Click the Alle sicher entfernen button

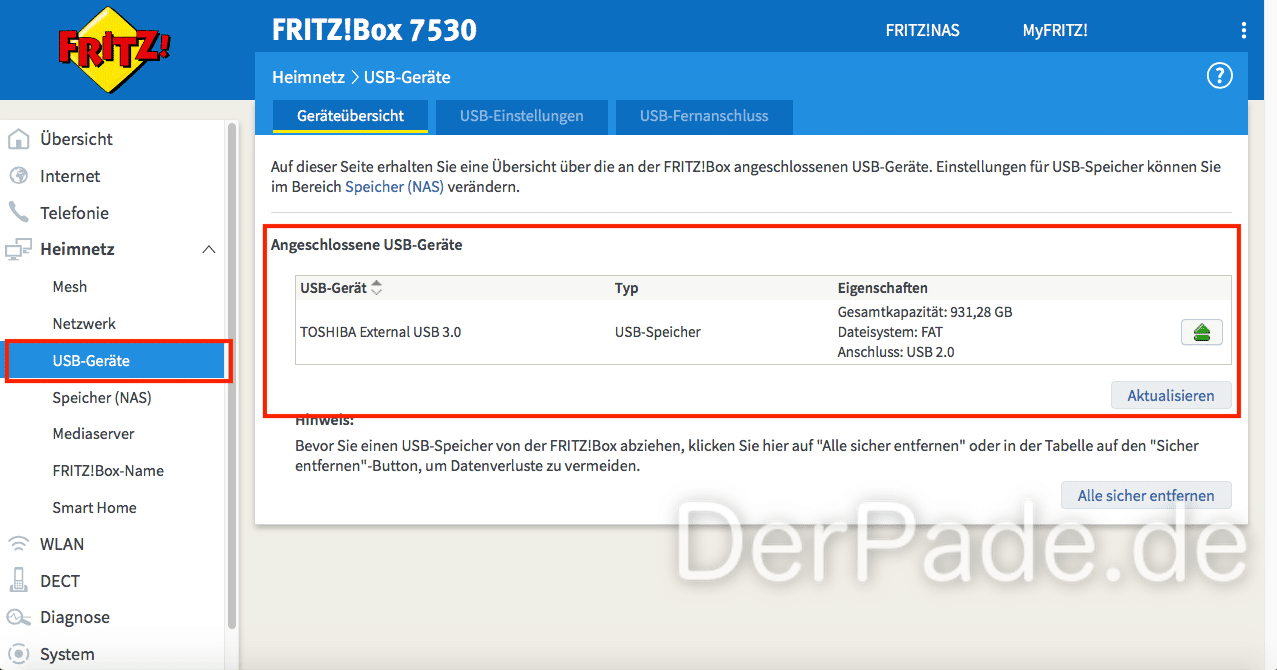[x=1146, y=496]
